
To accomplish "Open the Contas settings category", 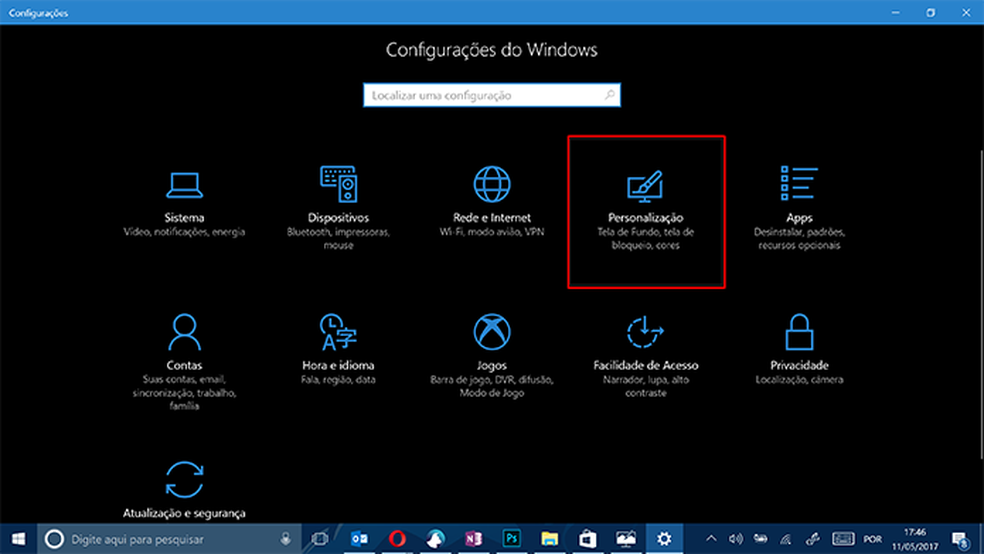I will pyautogui.click(x=184, y=363).
